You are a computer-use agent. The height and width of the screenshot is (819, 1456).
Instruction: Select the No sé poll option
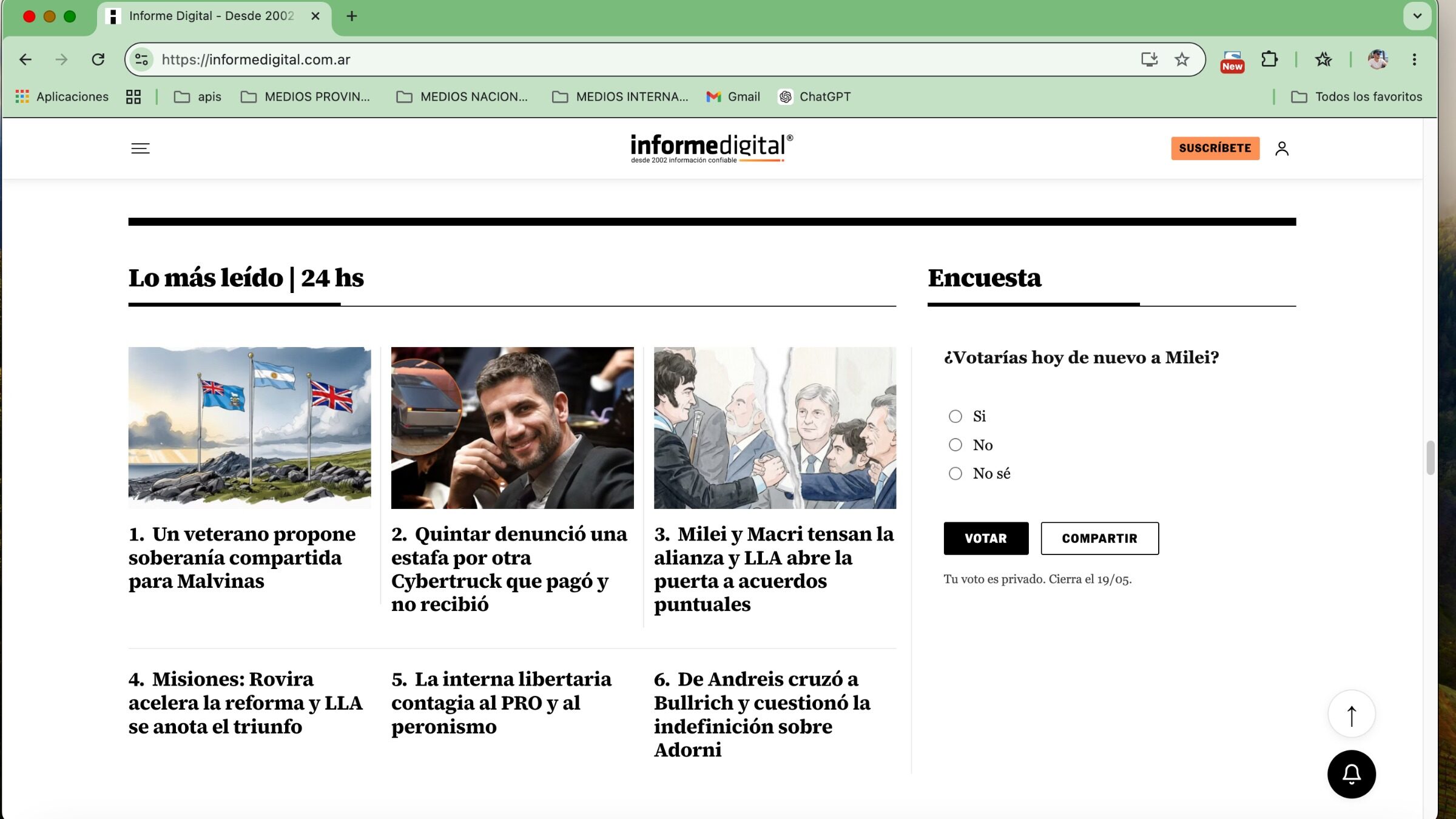[x=955, y=473]
